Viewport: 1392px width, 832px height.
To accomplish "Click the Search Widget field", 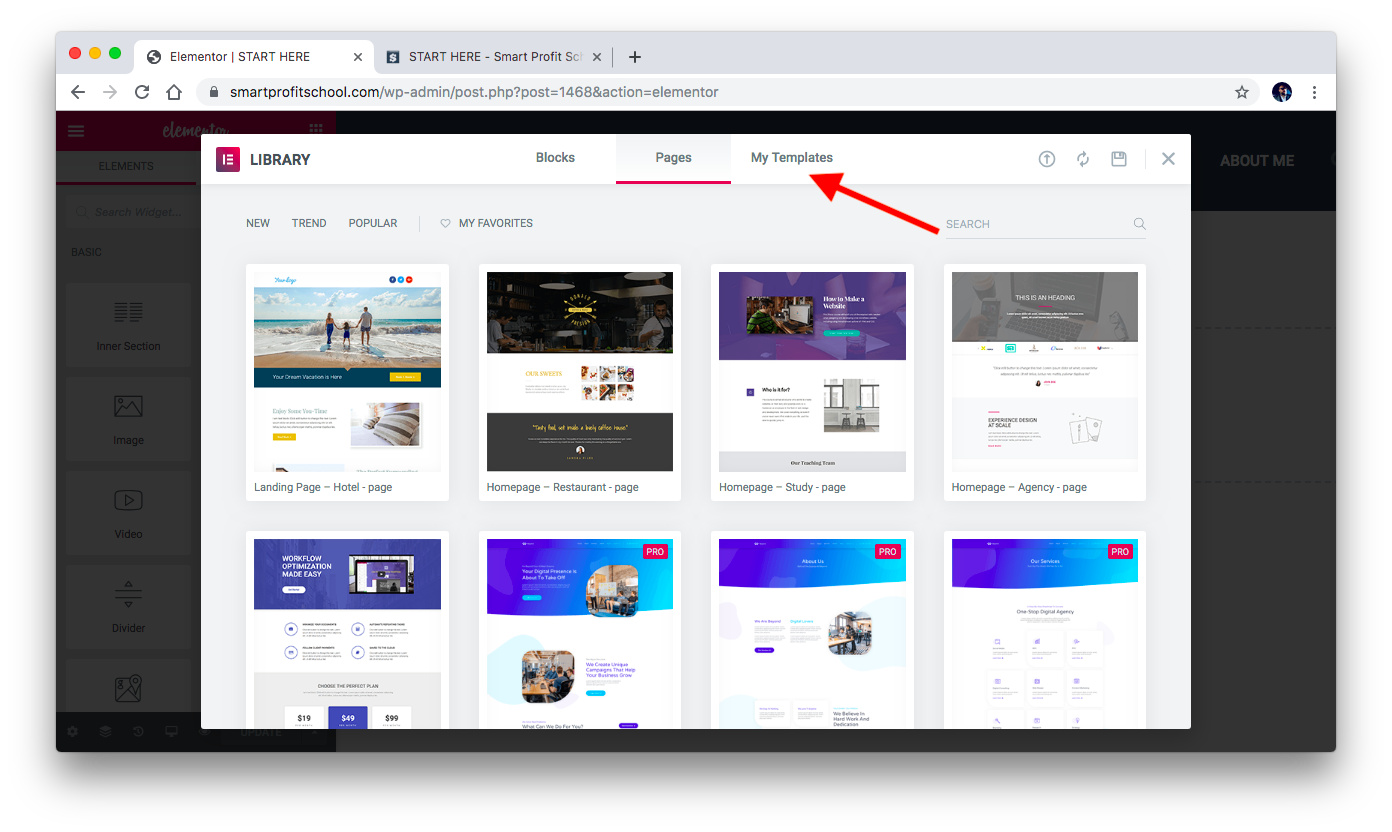I will pos(130,212).
